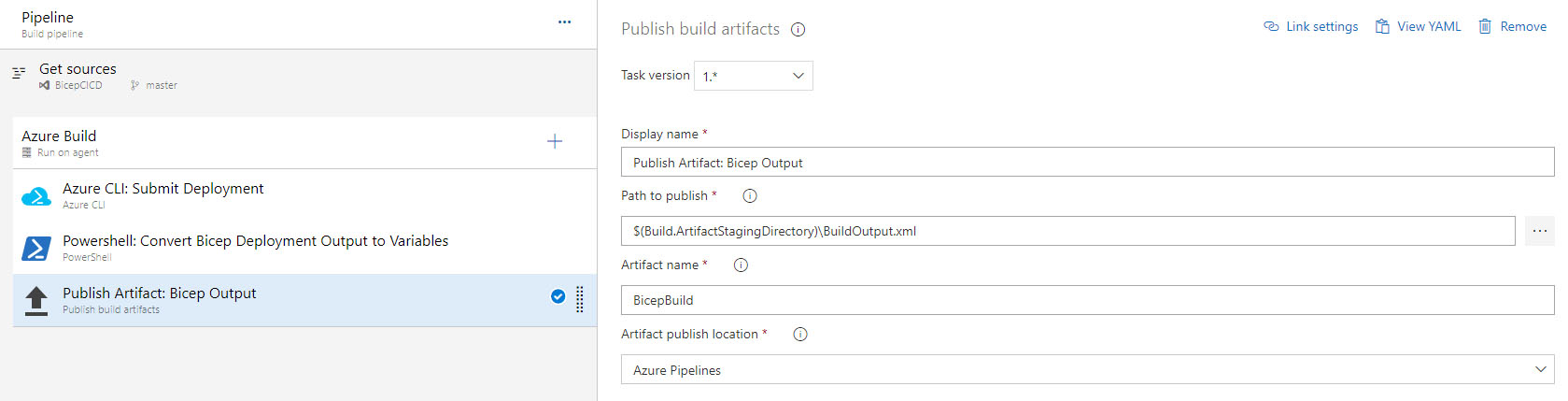Image resolution: width=1568 pixels, height=401 pixels.
Task: Click the Publish Artifact upload arrow icon
Action: [x=36, y=300]
